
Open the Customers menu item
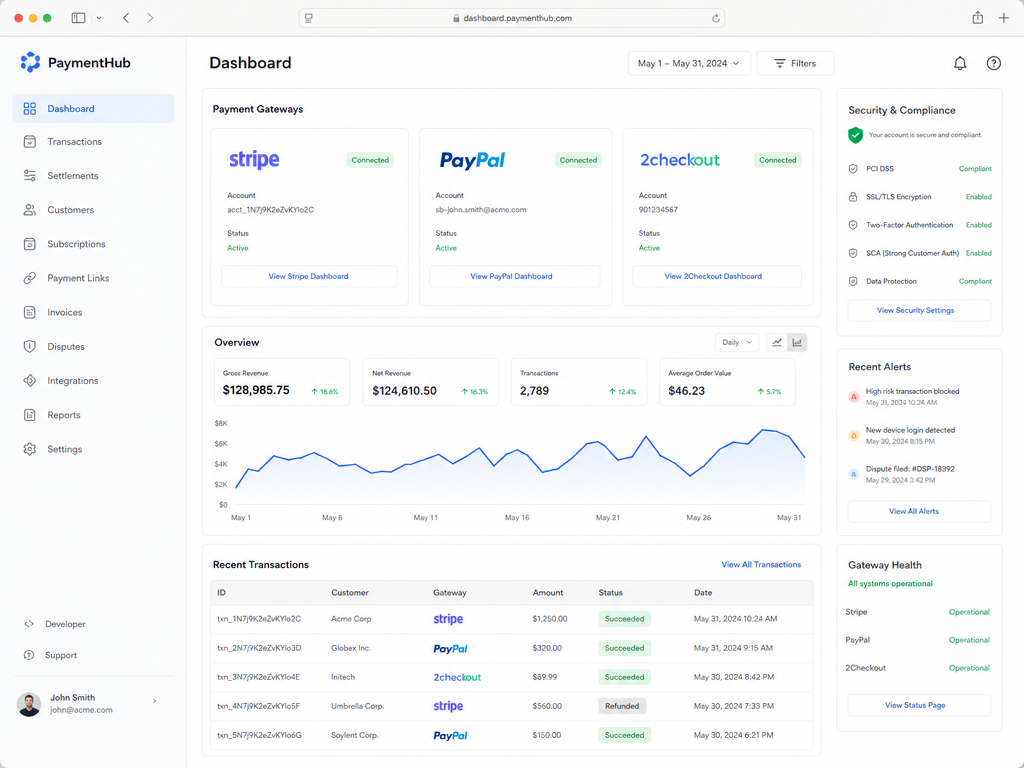pyautogui.click(x=93, y=210)
